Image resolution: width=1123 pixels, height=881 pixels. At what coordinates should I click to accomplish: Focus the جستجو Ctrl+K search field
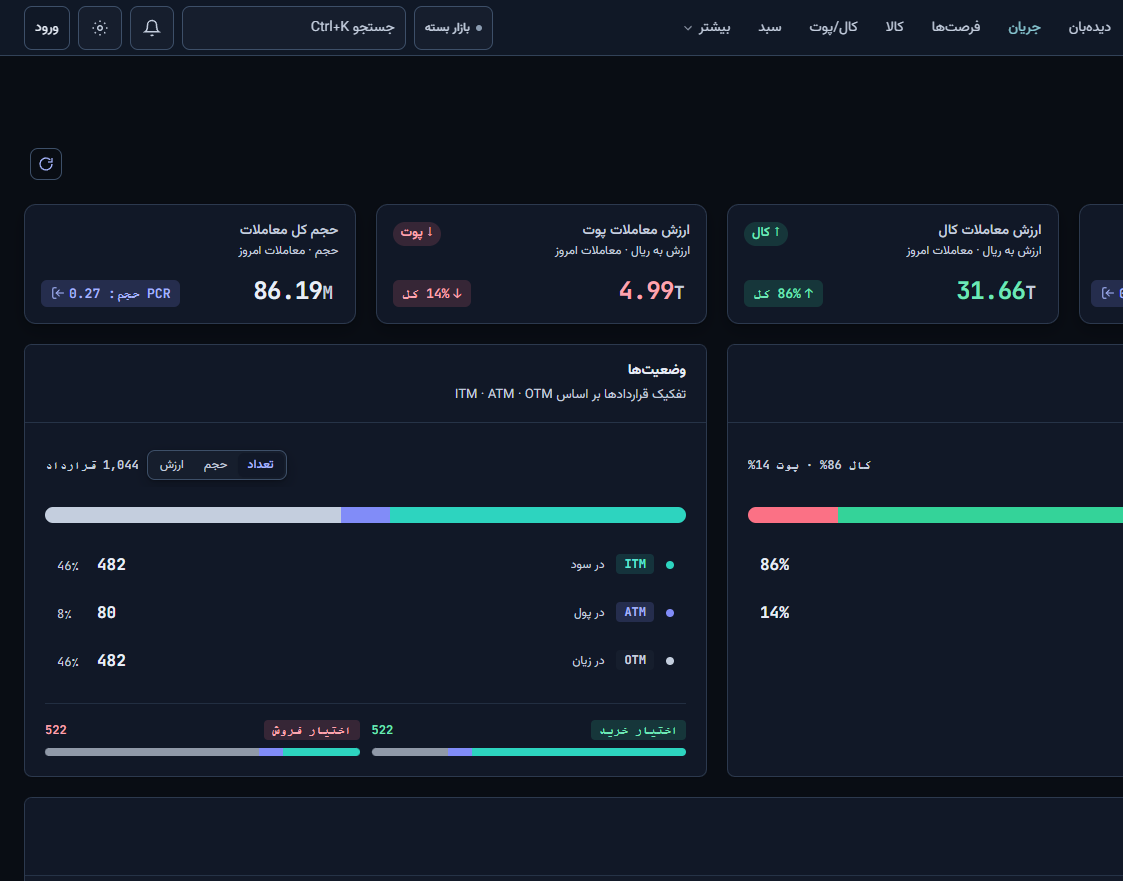tap(294, 28)
